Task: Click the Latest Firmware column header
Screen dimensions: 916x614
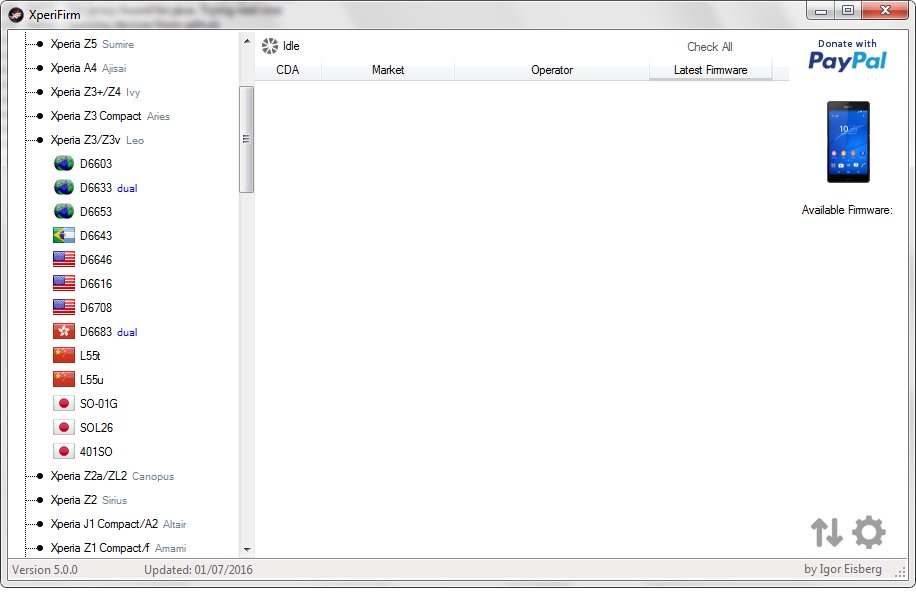Action: click(710, 70)
